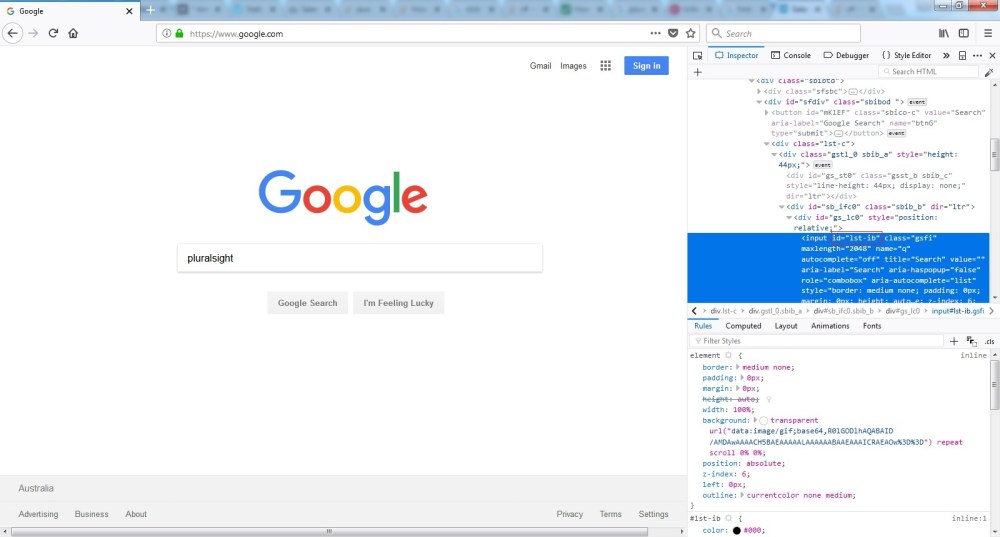Focus the Filter Styles field
This screenshot has width=1000, height=537.
(817, 341)
